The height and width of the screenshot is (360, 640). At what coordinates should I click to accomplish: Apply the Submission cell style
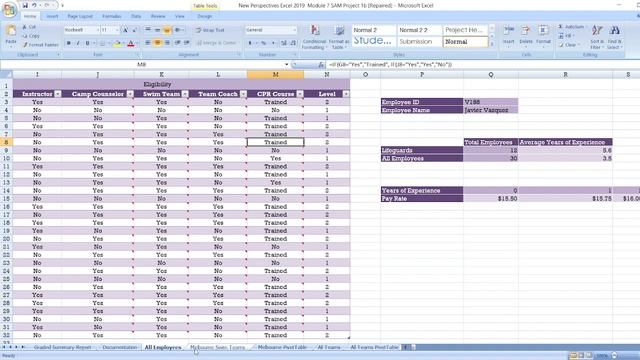(x=420, y=42)
